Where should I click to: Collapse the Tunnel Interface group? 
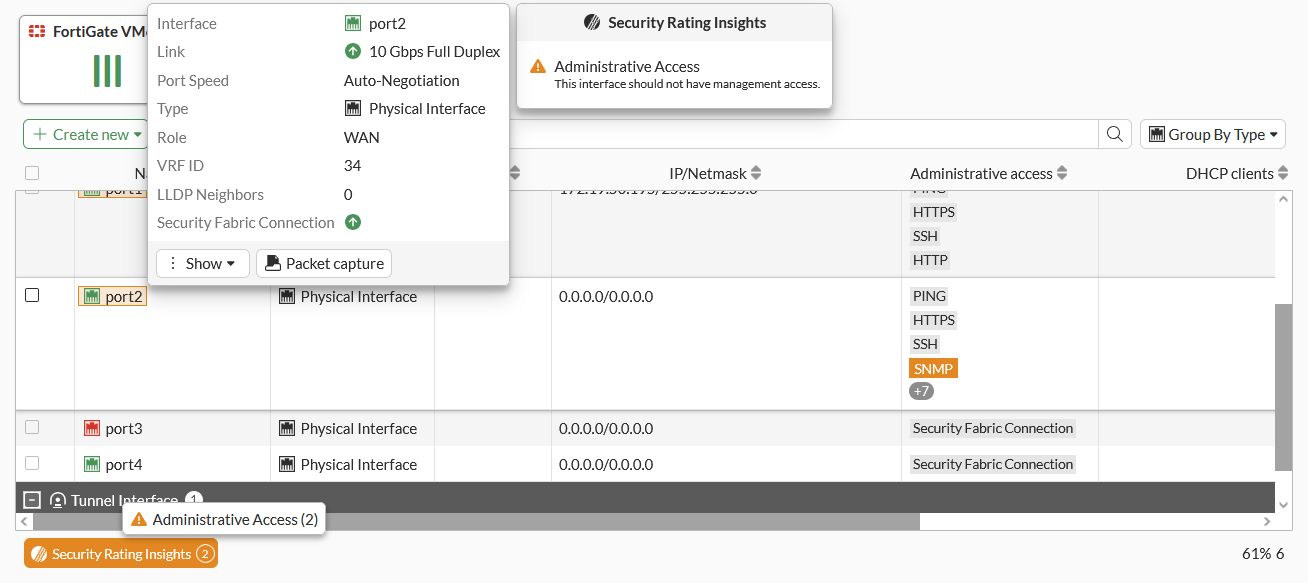click(x=32, y=500)
